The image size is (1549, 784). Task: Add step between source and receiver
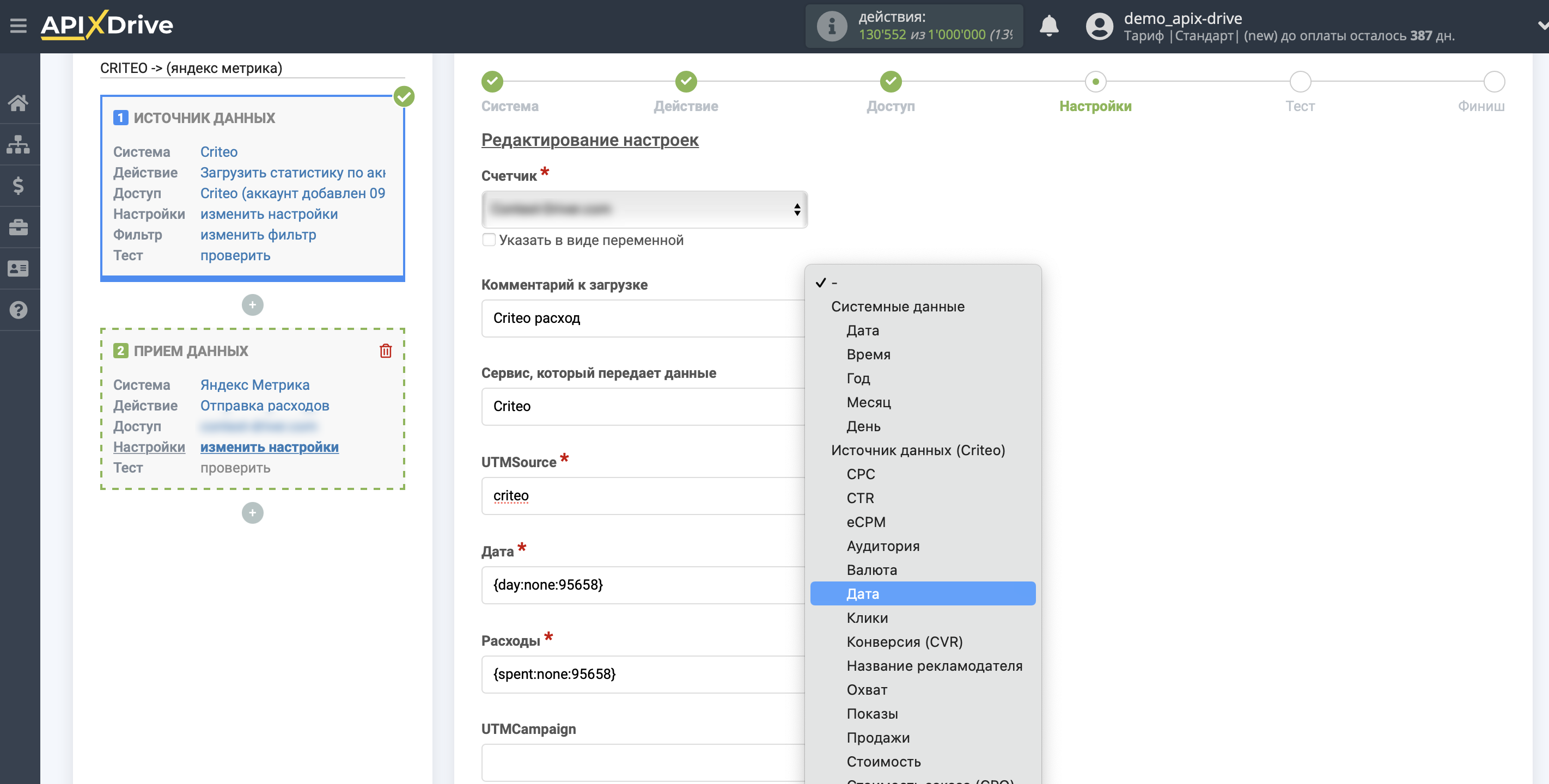coord(253,305)
